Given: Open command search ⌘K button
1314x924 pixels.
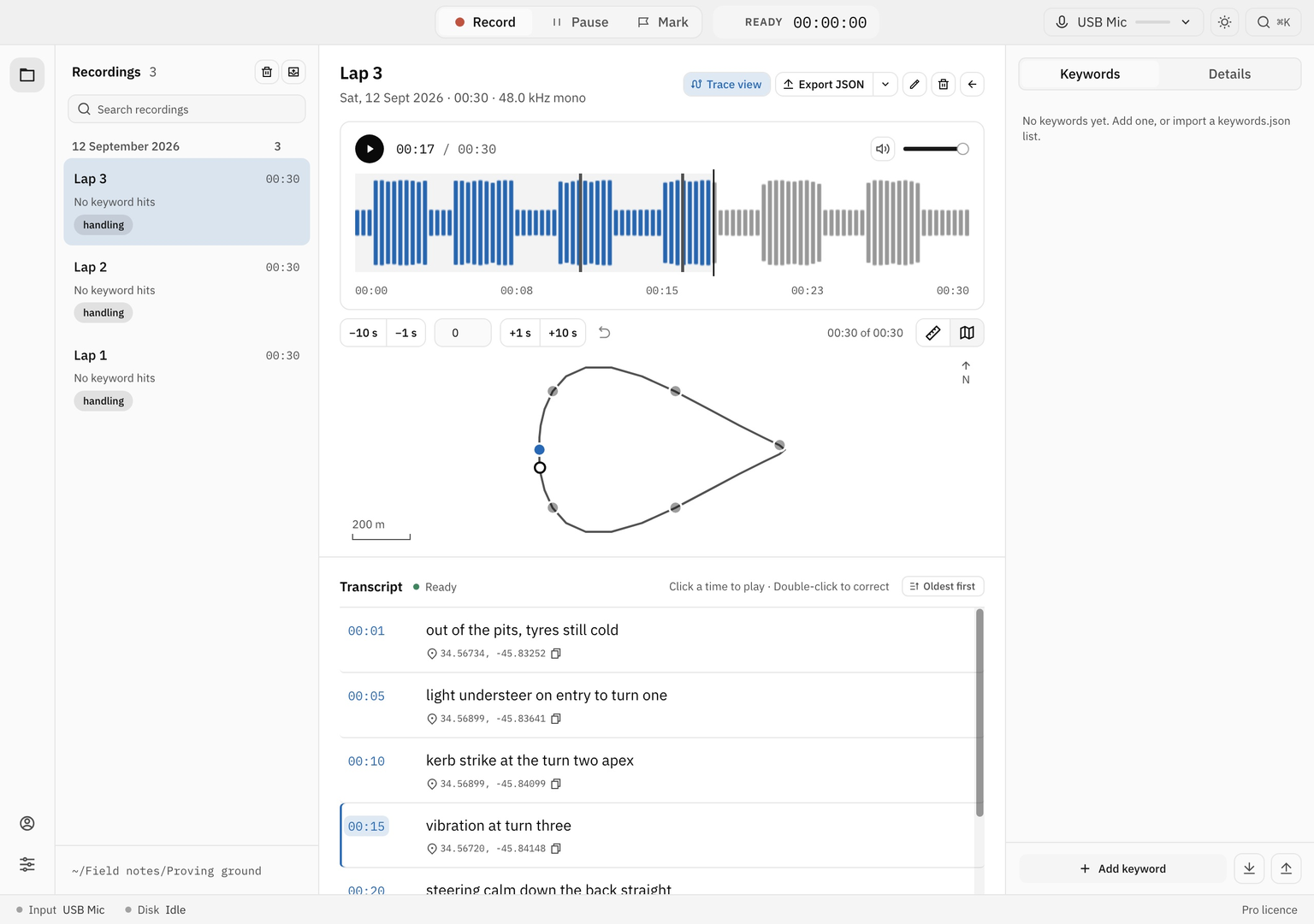Looking at the screenshot, I should 1273,22.
